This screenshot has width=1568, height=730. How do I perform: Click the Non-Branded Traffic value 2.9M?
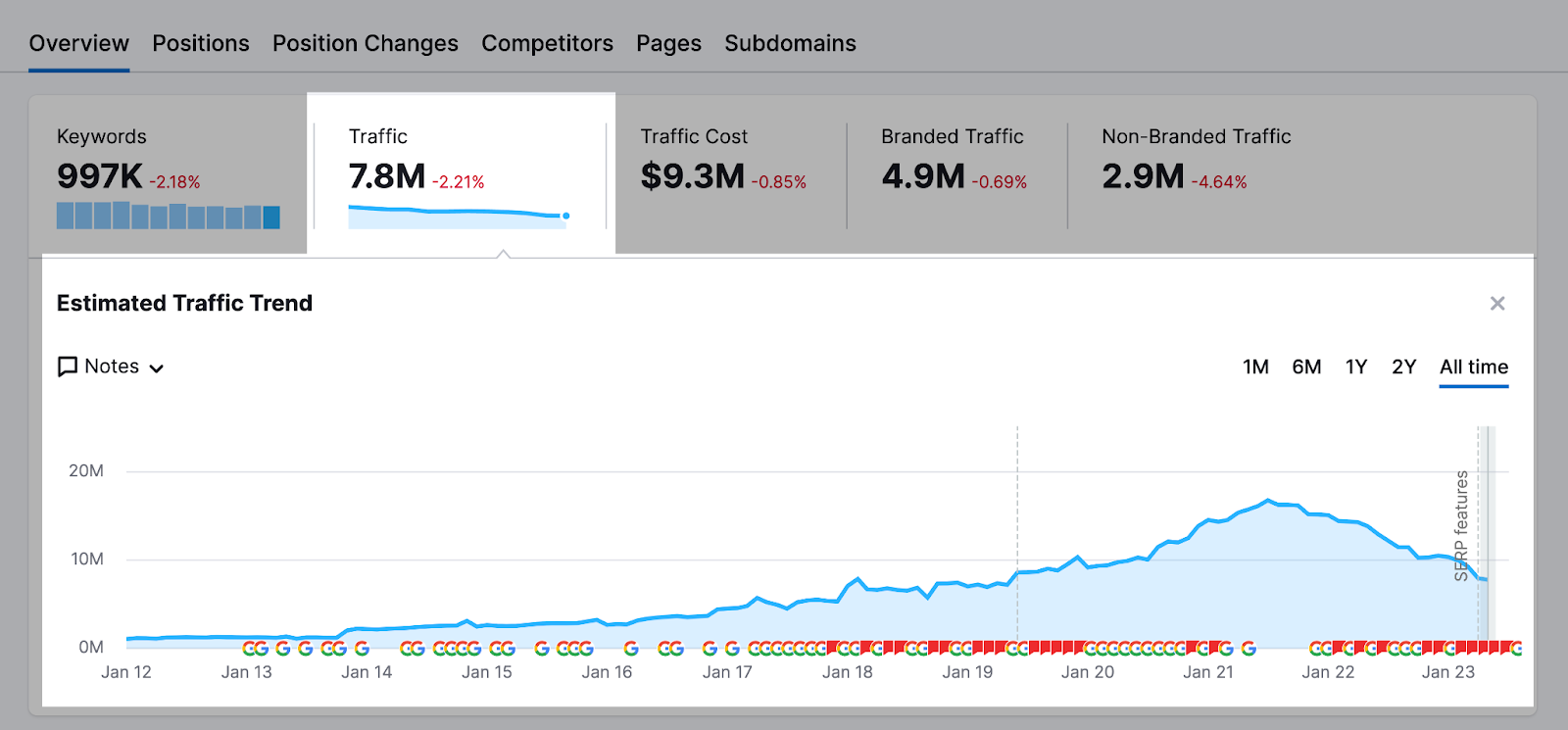coord(1143,176)
